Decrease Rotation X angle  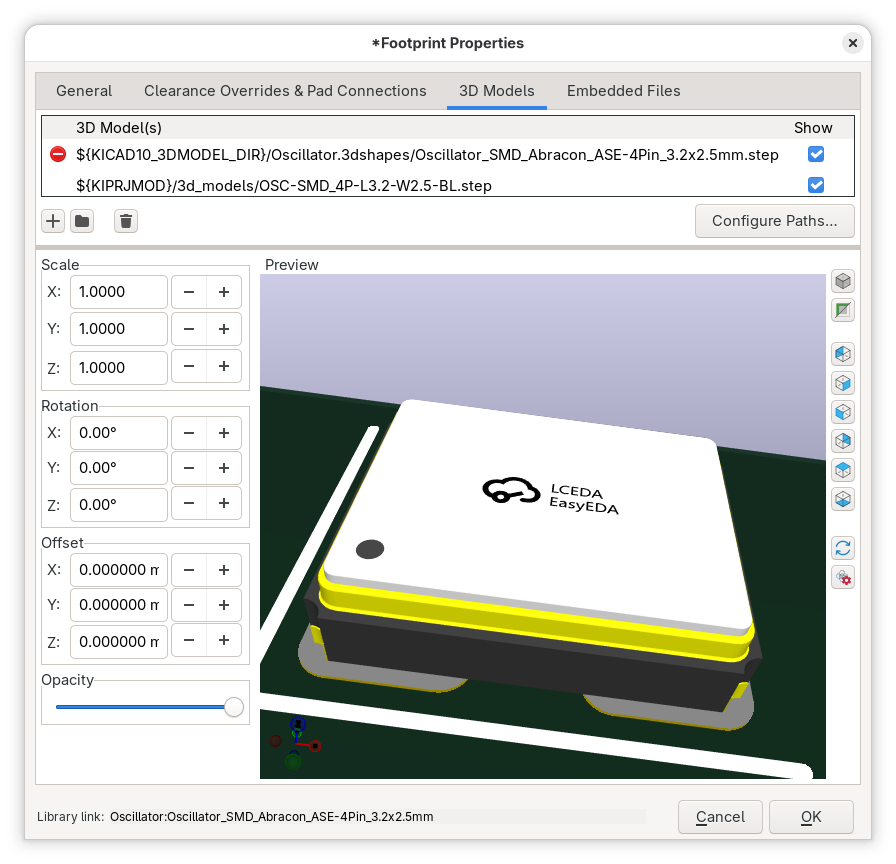pyautogui.click(x=189, y=433)
